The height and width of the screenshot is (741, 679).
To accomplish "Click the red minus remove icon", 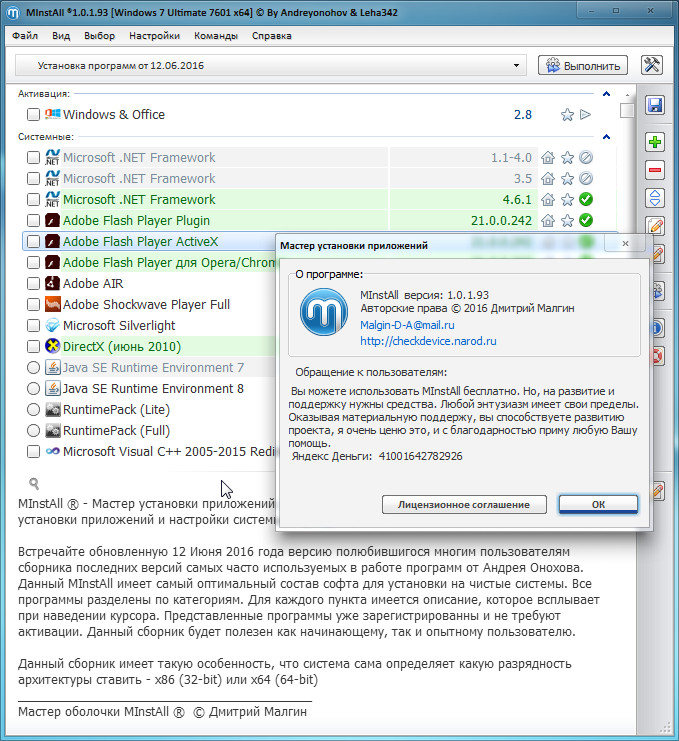I will coord(655,170).
